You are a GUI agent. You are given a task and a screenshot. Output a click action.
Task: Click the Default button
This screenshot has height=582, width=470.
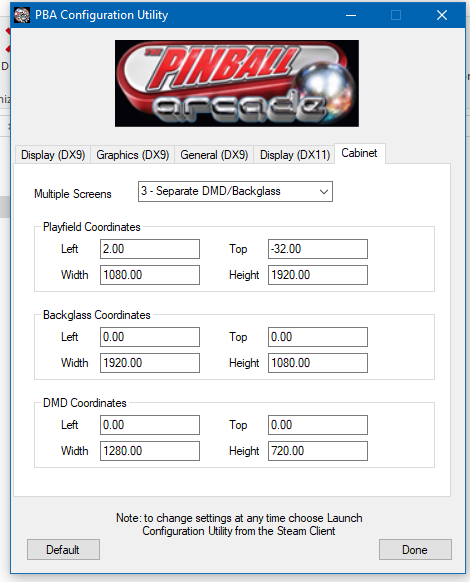click(63, 549)
